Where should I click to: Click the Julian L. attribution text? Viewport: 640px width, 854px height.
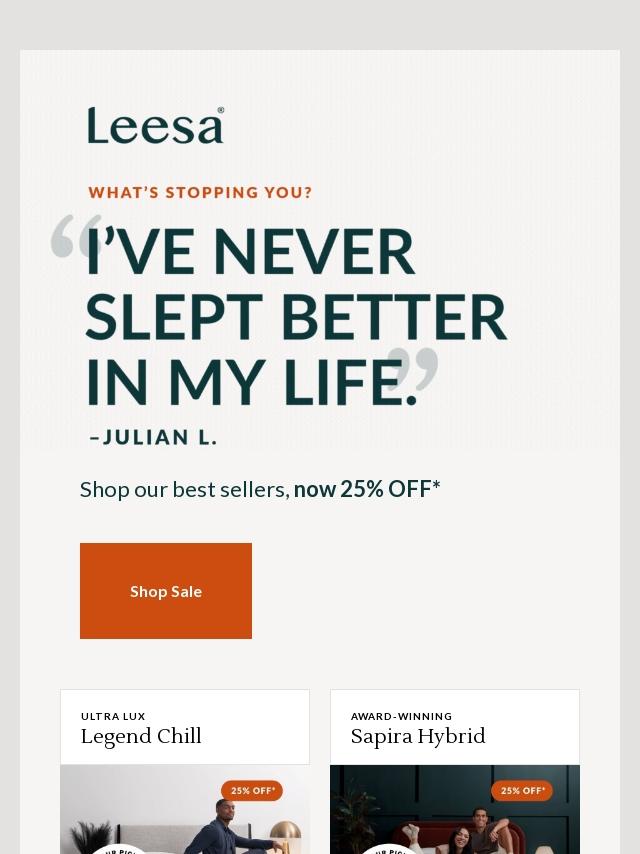pos(153,437)
